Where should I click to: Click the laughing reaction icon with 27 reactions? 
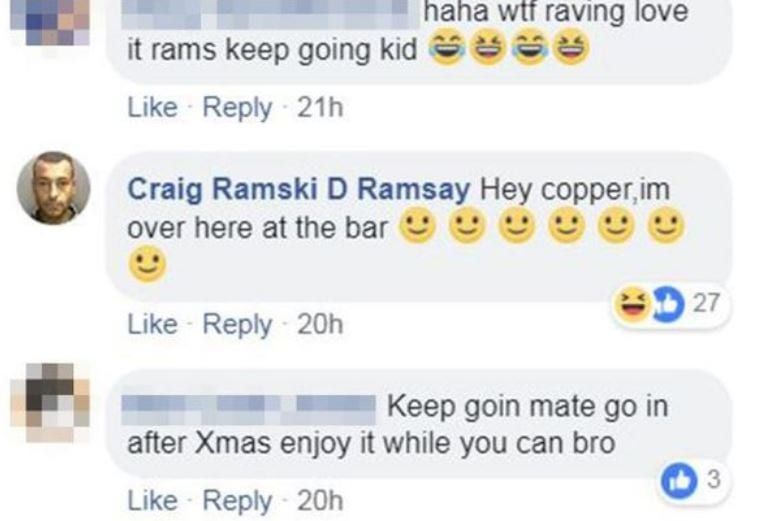[x=632, y=305]
